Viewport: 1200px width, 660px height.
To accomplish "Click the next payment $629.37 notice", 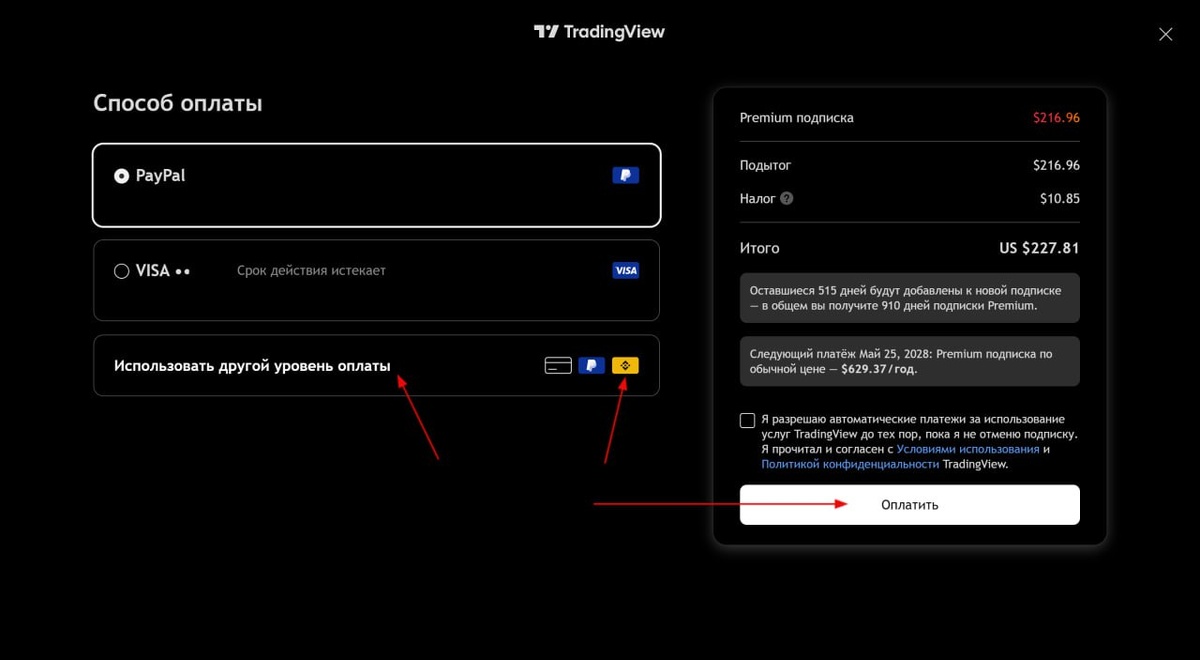I will 910,361.
